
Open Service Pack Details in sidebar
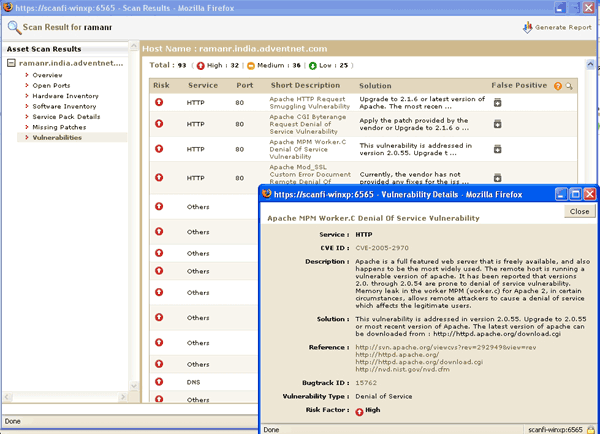[66, 117]
